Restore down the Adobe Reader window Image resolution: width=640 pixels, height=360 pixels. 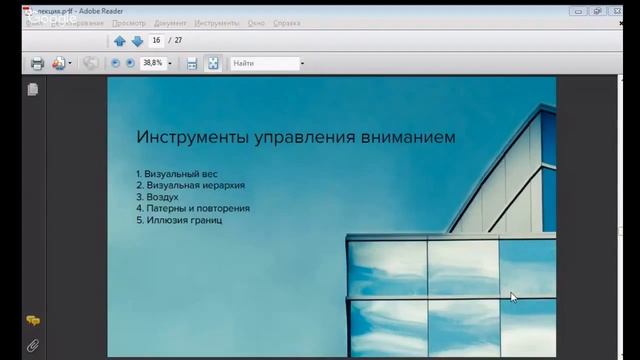tap(597, 11)
